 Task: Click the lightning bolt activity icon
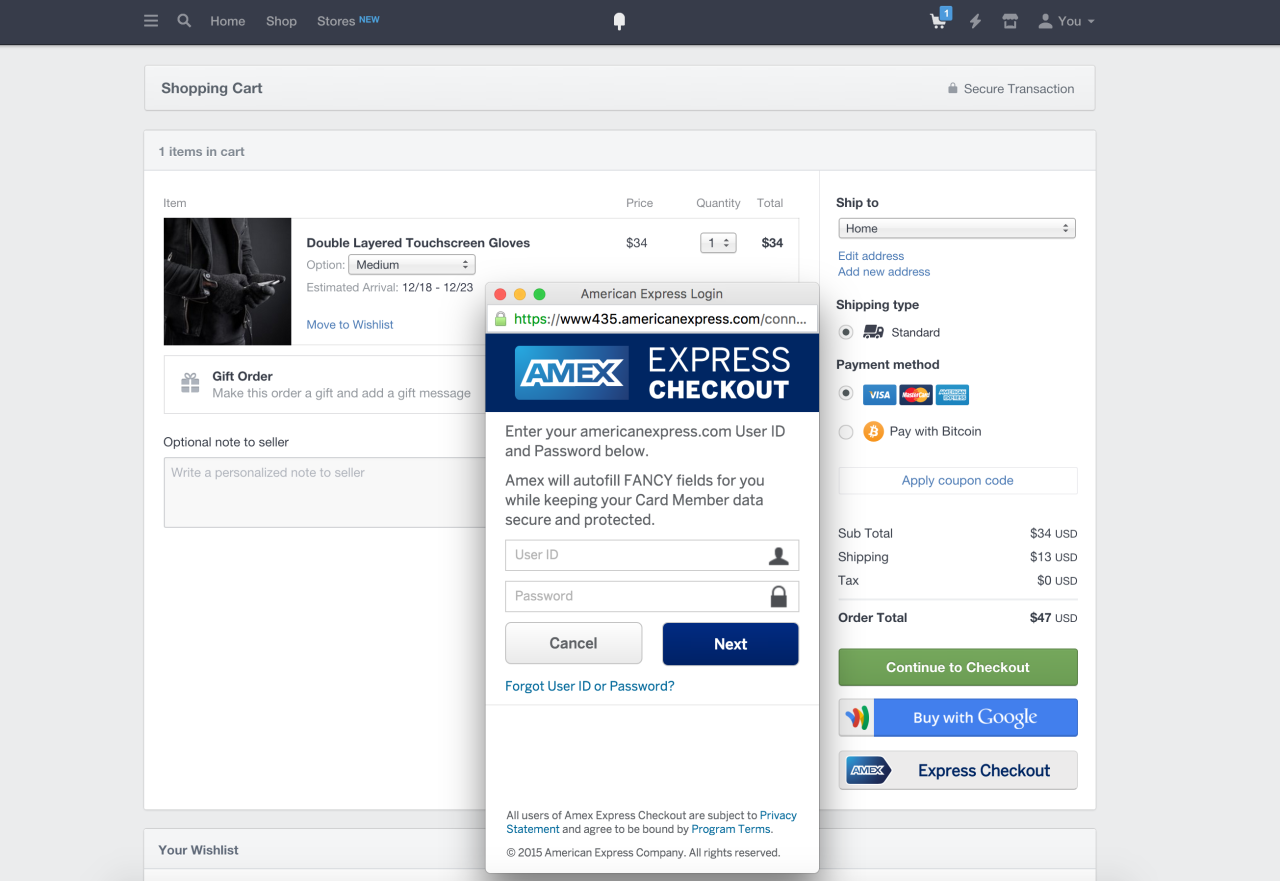(x=975, y=21)
